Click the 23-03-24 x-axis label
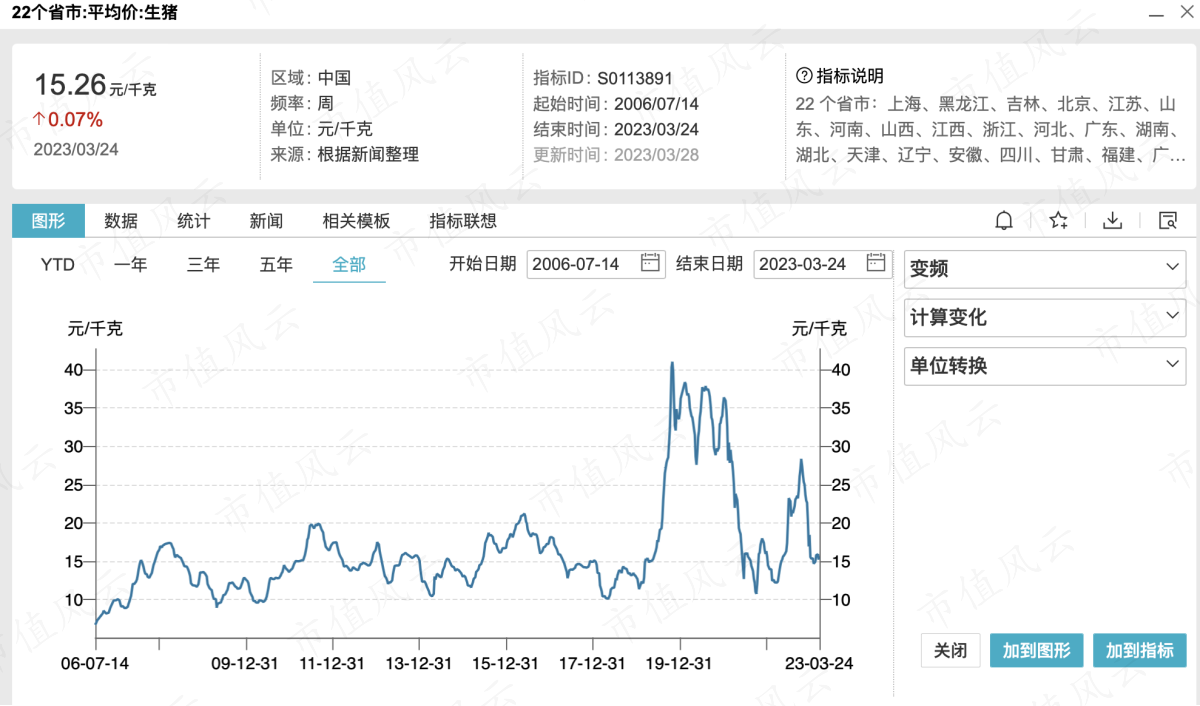 [820, 663]
